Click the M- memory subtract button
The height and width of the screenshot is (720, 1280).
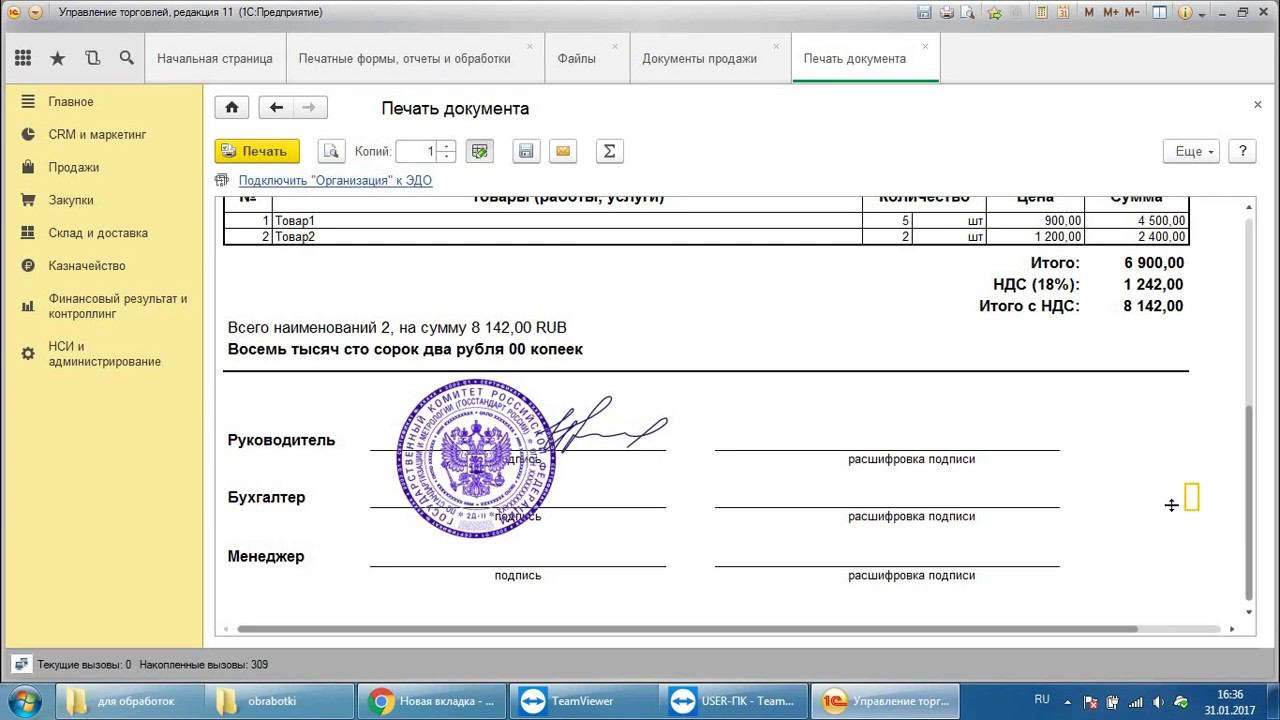1133,13
